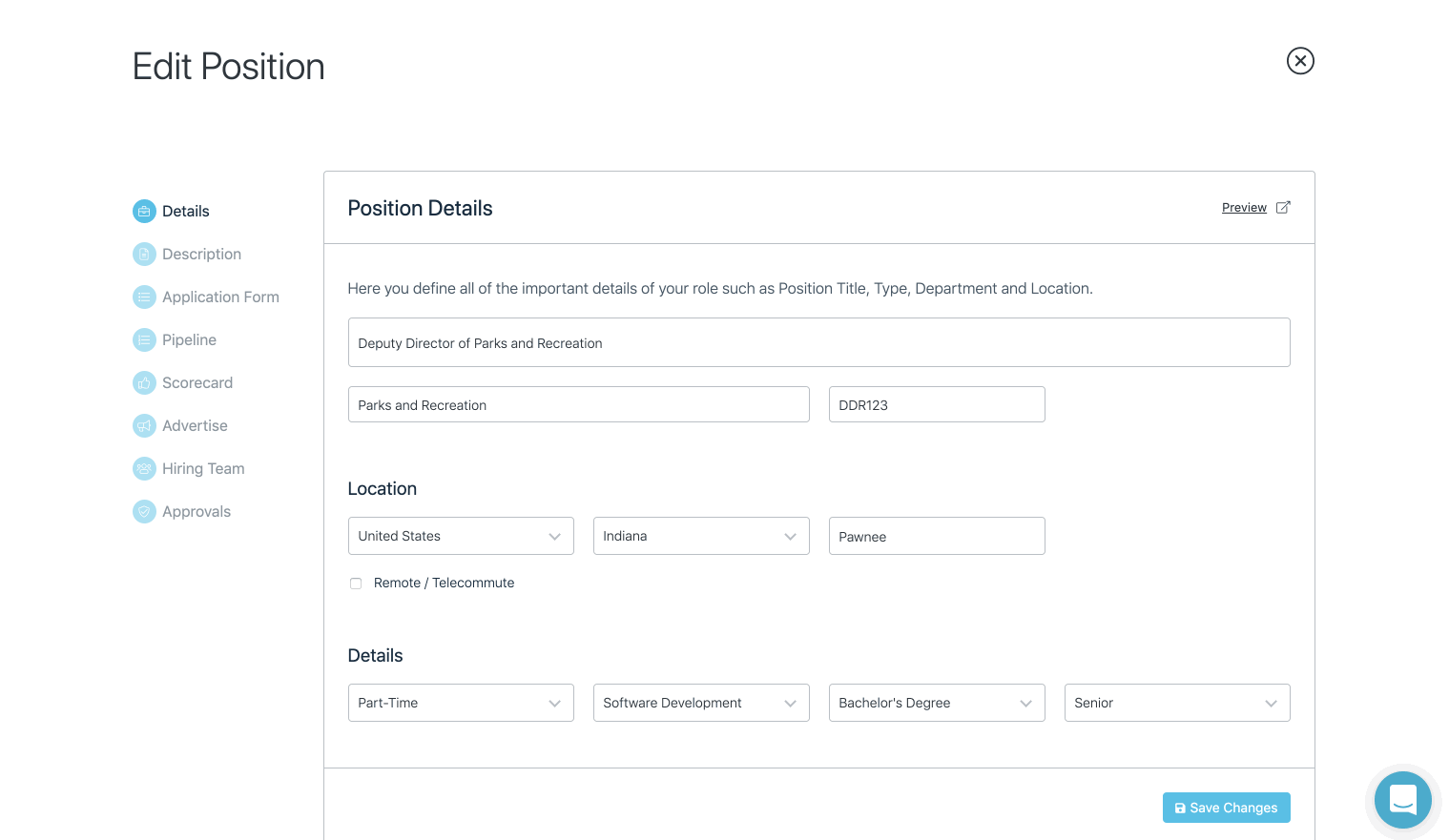Enable the Remote / Telecommute checkbox
Viewport: 1449px width, 840px height.
click(356, 584)
